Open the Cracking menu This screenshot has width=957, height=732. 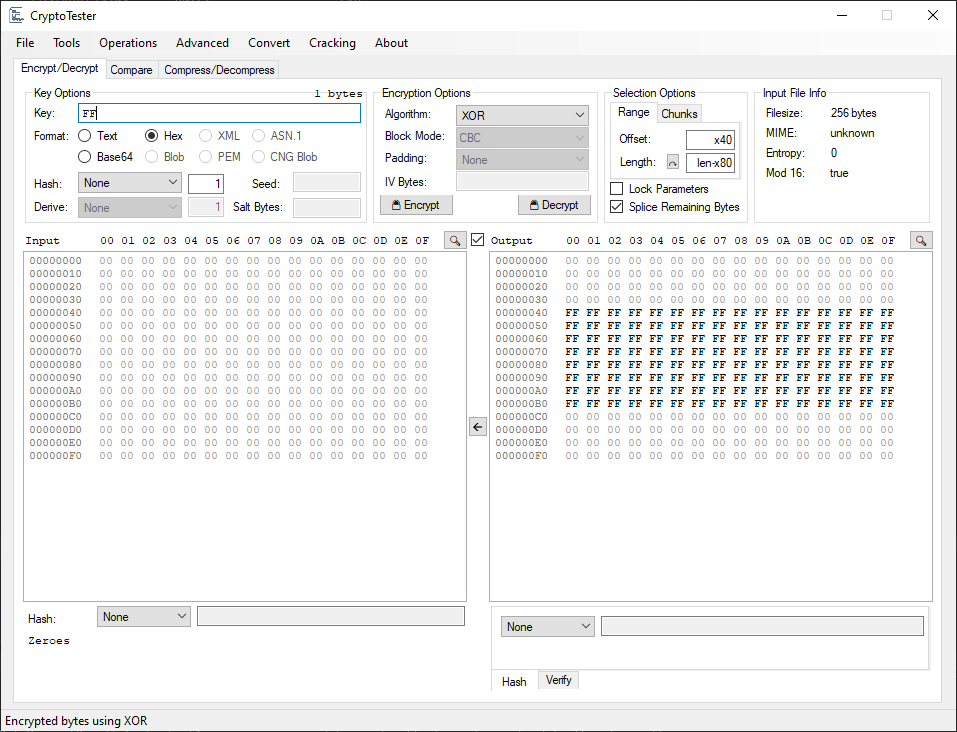[332, 43]
